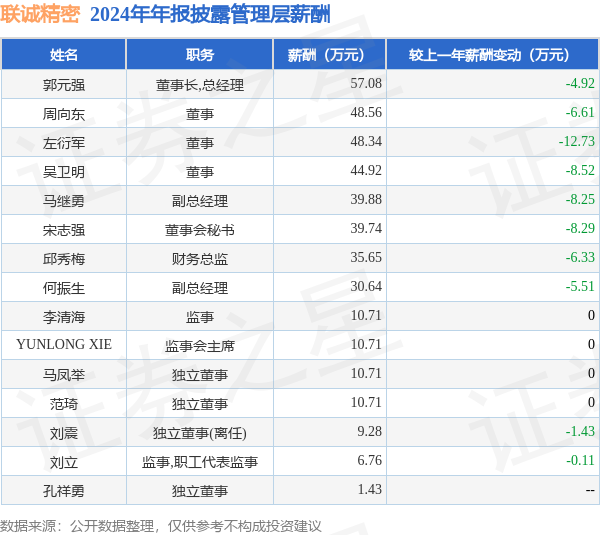This screenshot has width=600, height=535.
Task: Click the name cell 孔祥勇
Action: [x=64, y=491]
